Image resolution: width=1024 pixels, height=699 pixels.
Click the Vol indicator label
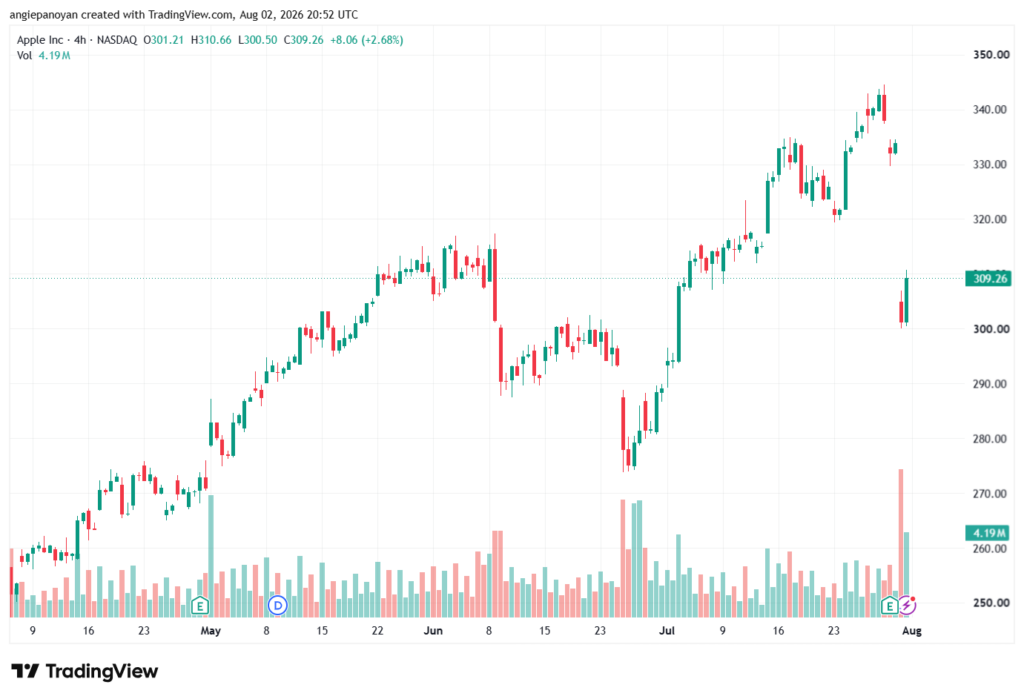coord(24,56)
